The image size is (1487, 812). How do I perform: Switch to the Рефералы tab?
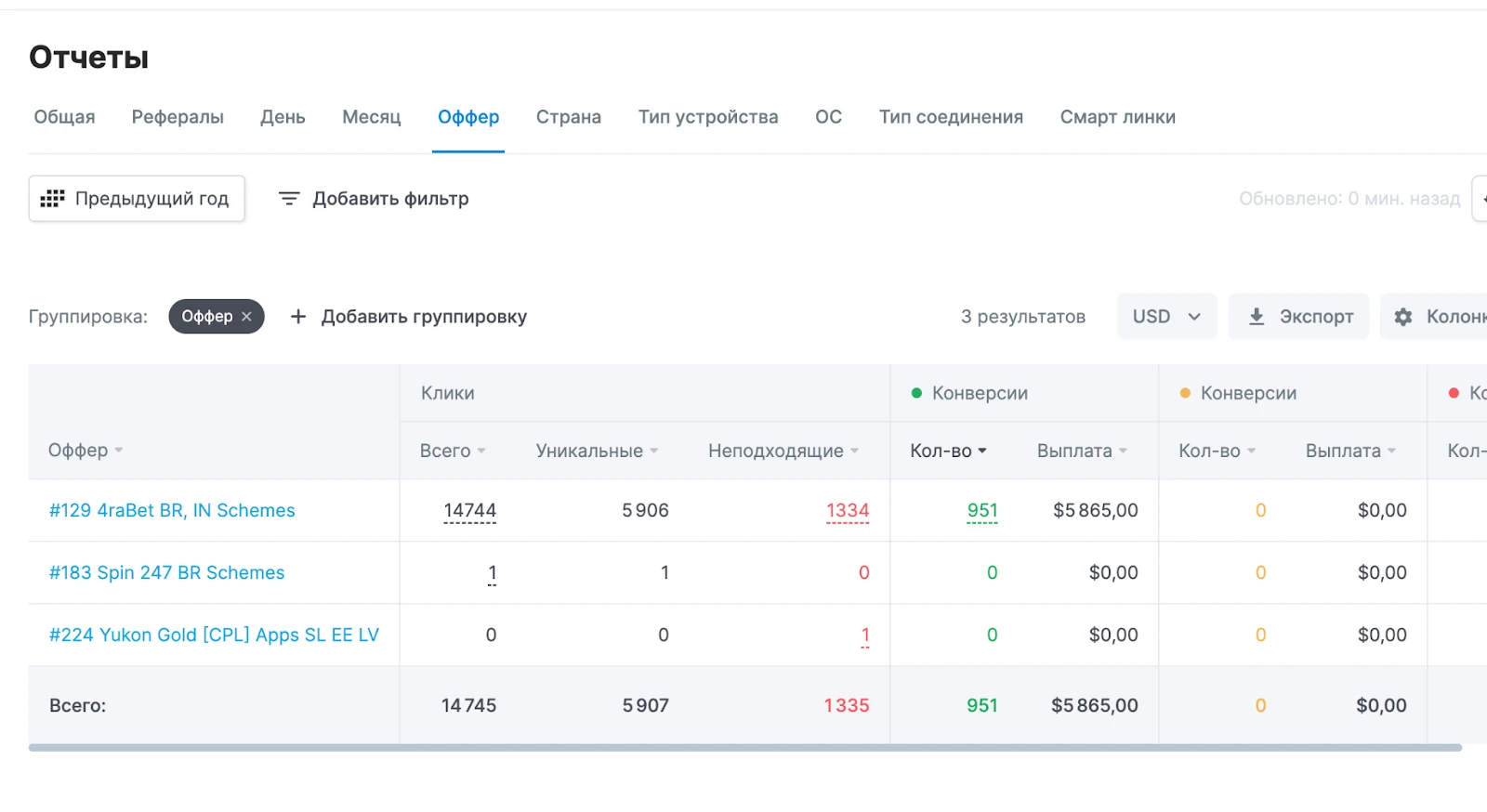[178, 117]
